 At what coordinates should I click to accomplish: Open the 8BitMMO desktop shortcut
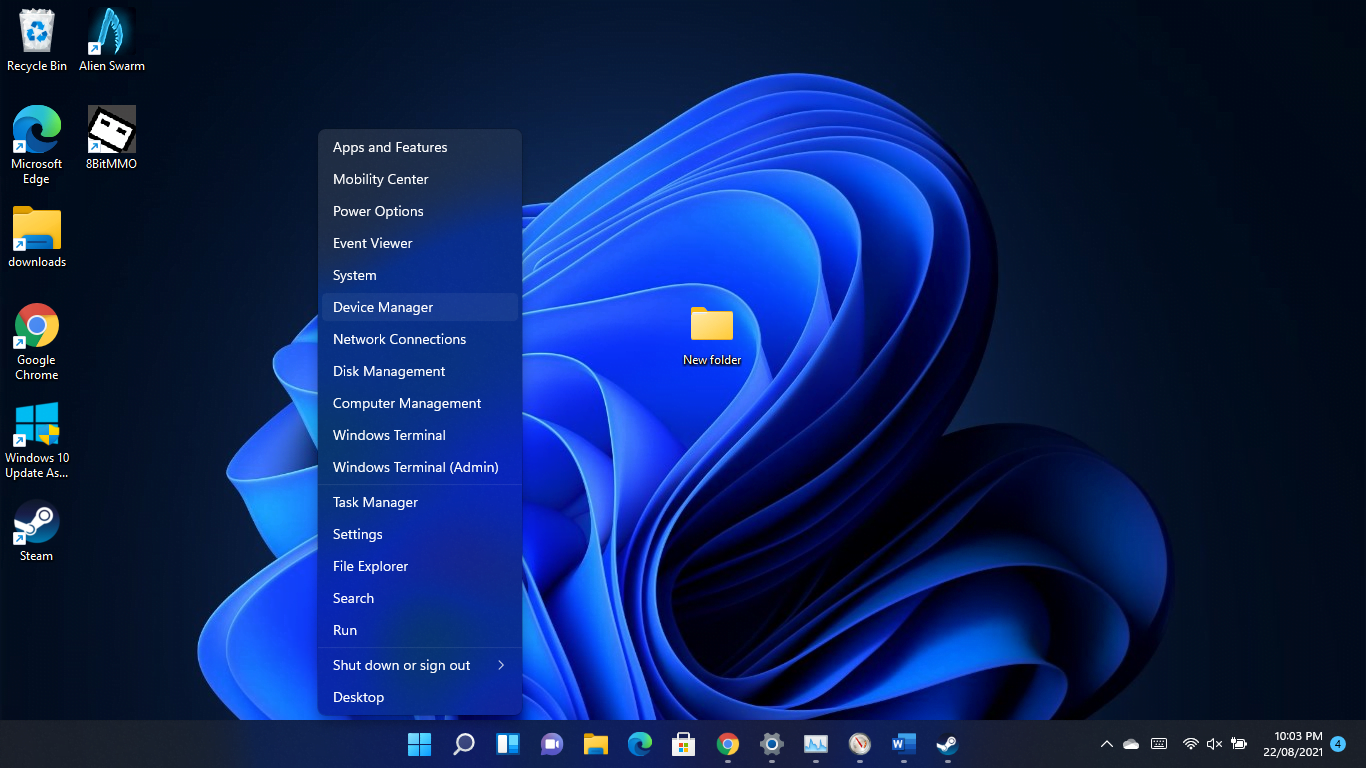pos(111,130)
